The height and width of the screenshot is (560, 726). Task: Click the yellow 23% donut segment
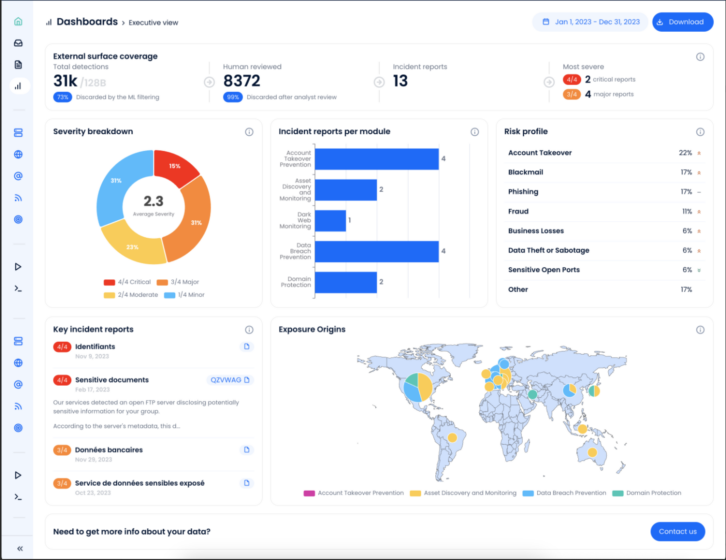click(131, 245)
